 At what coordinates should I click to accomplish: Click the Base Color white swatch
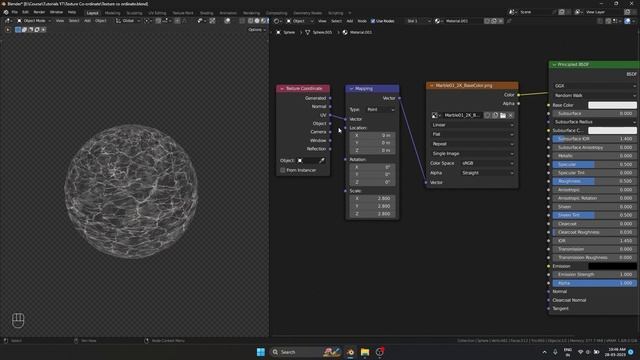(x=612, y=105)
